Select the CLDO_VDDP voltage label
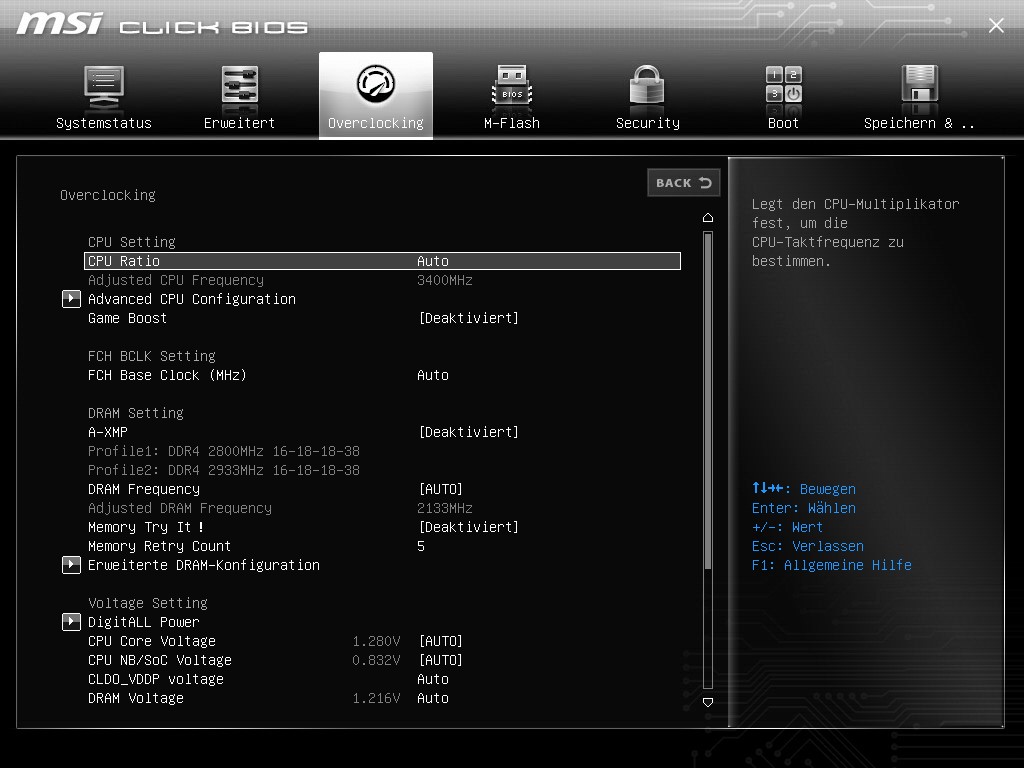 (155, 679)
